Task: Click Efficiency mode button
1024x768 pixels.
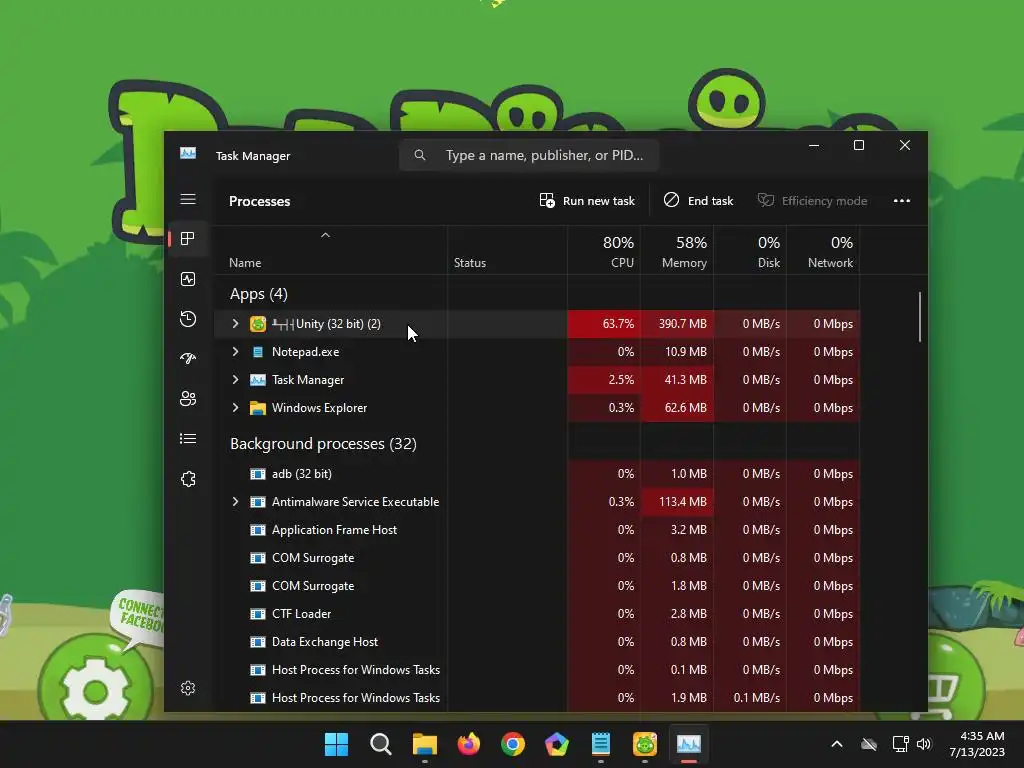Action: tap(812, 200)
